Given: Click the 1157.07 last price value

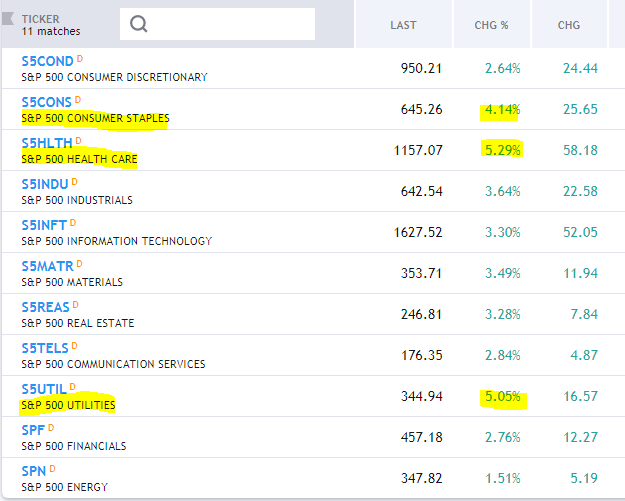Looking at the screenshot, I should point(418,150).
